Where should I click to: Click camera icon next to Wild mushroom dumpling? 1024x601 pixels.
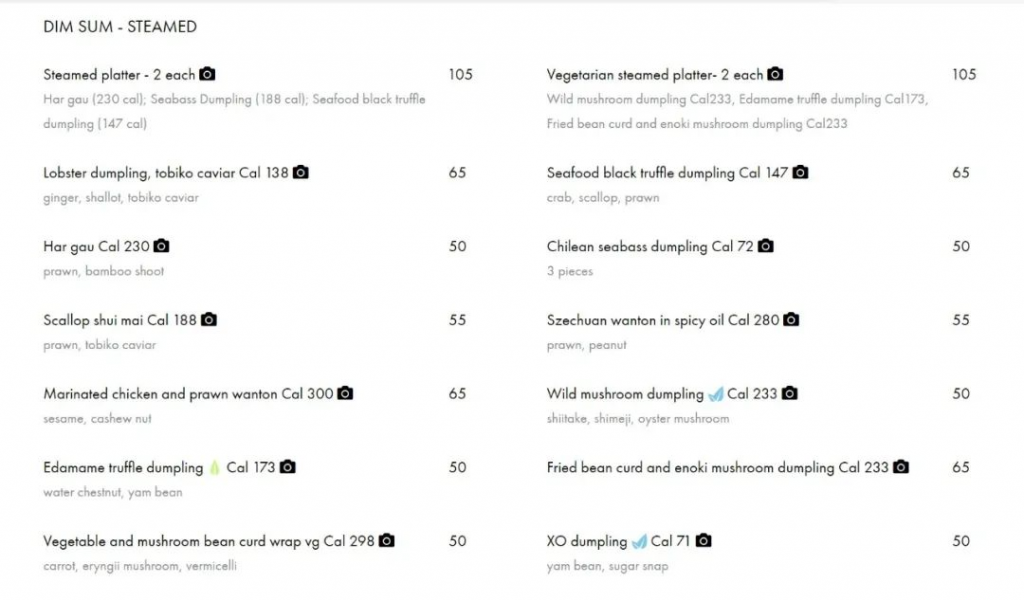pos(789,394)
